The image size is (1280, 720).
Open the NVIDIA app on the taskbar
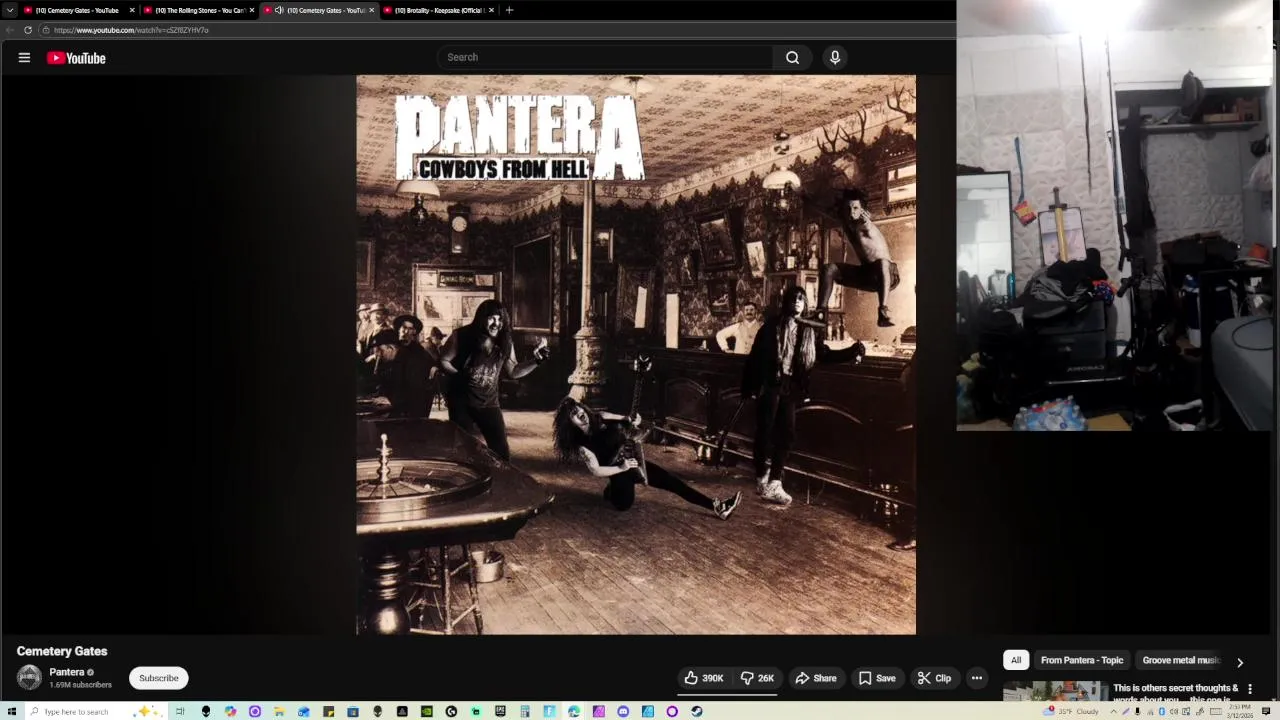[x=426, y=711]
